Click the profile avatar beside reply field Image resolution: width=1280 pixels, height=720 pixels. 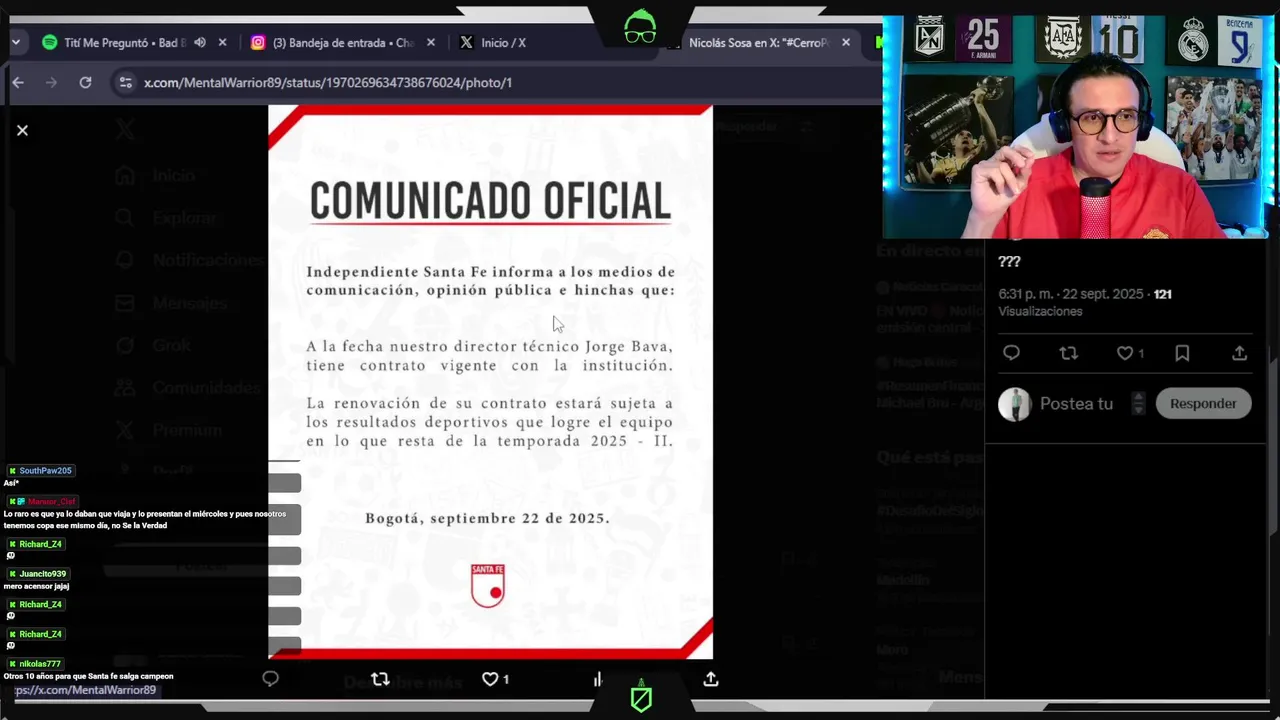click(x=1014, y=404)
